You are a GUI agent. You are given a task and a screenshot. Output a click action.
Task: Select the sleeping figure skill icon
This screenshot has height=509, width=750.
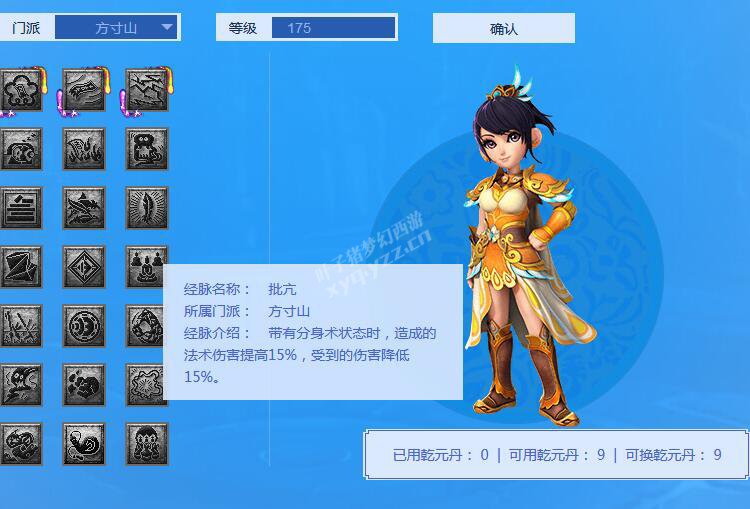[x=21, y=149]
